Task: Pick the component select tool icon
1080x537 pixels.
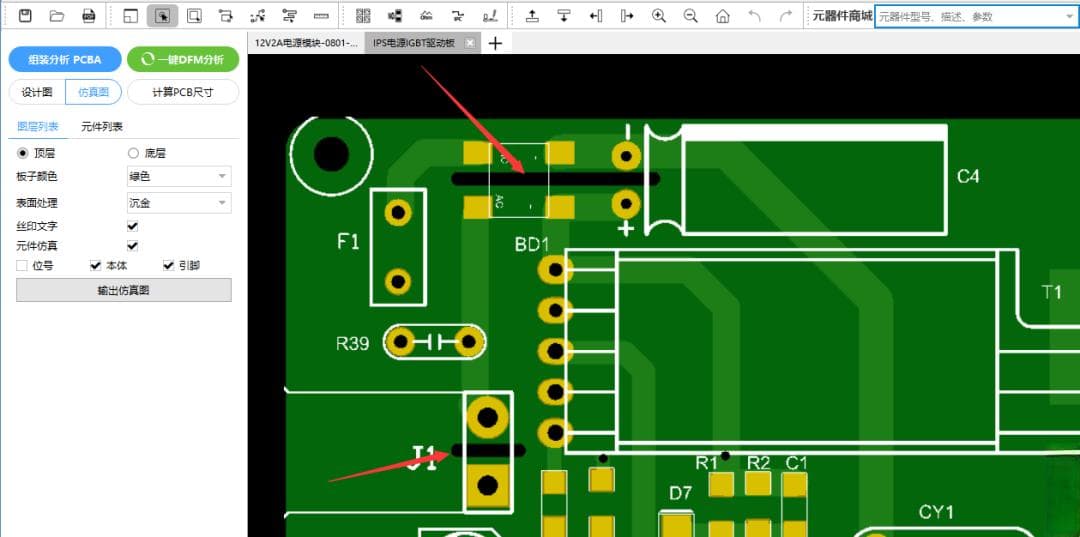Action: pyautogui.click(x=226, y=16)
